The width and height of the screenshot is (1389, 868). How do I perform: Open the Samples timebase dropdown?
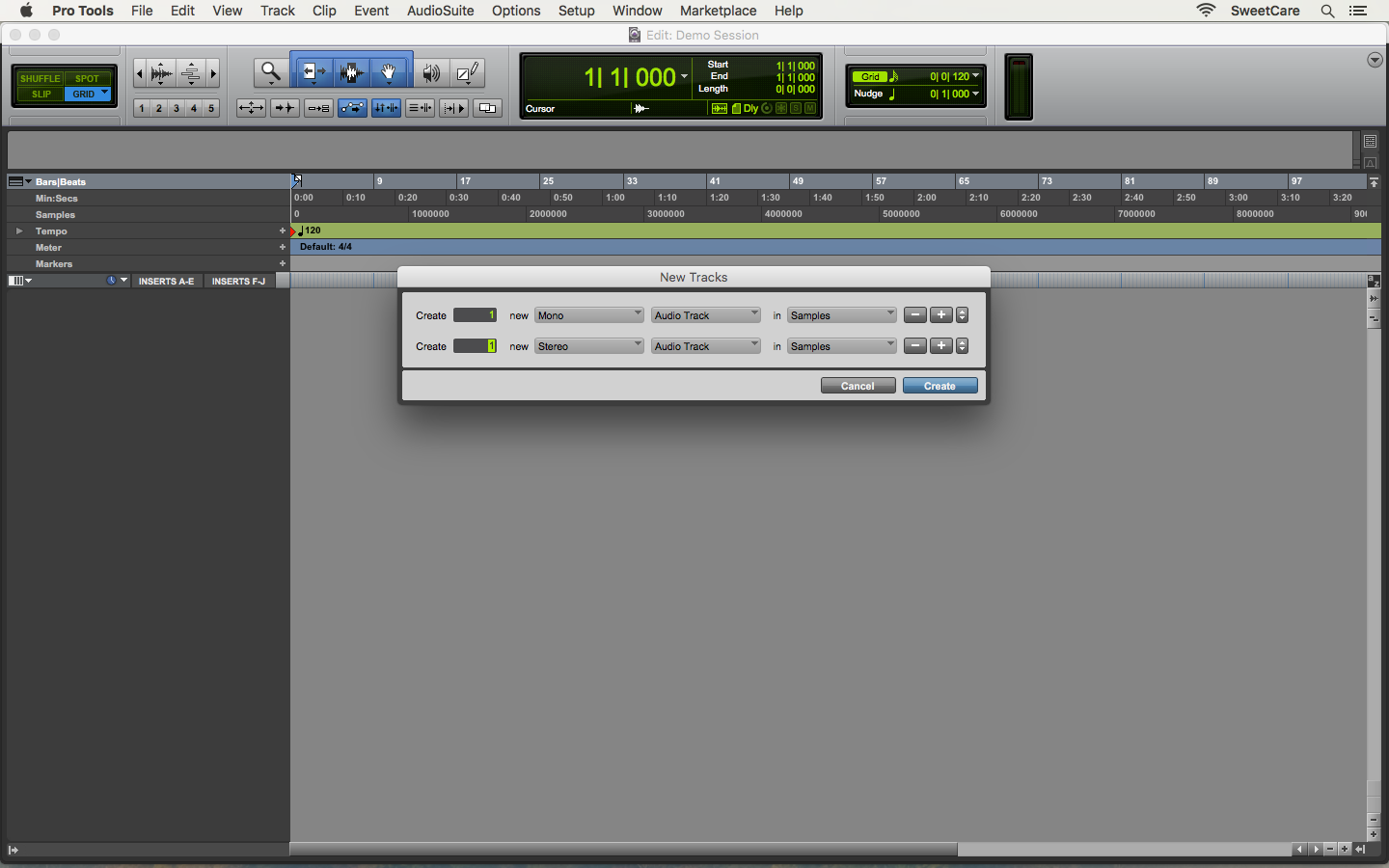click(840, 314)
